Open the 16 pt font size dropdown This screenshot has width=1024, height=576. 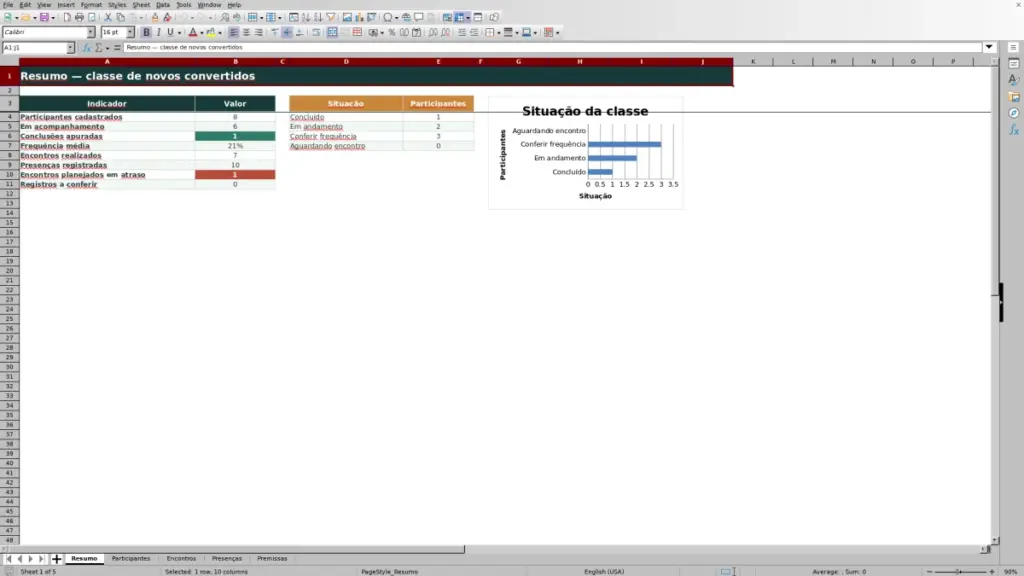[130, 33]
